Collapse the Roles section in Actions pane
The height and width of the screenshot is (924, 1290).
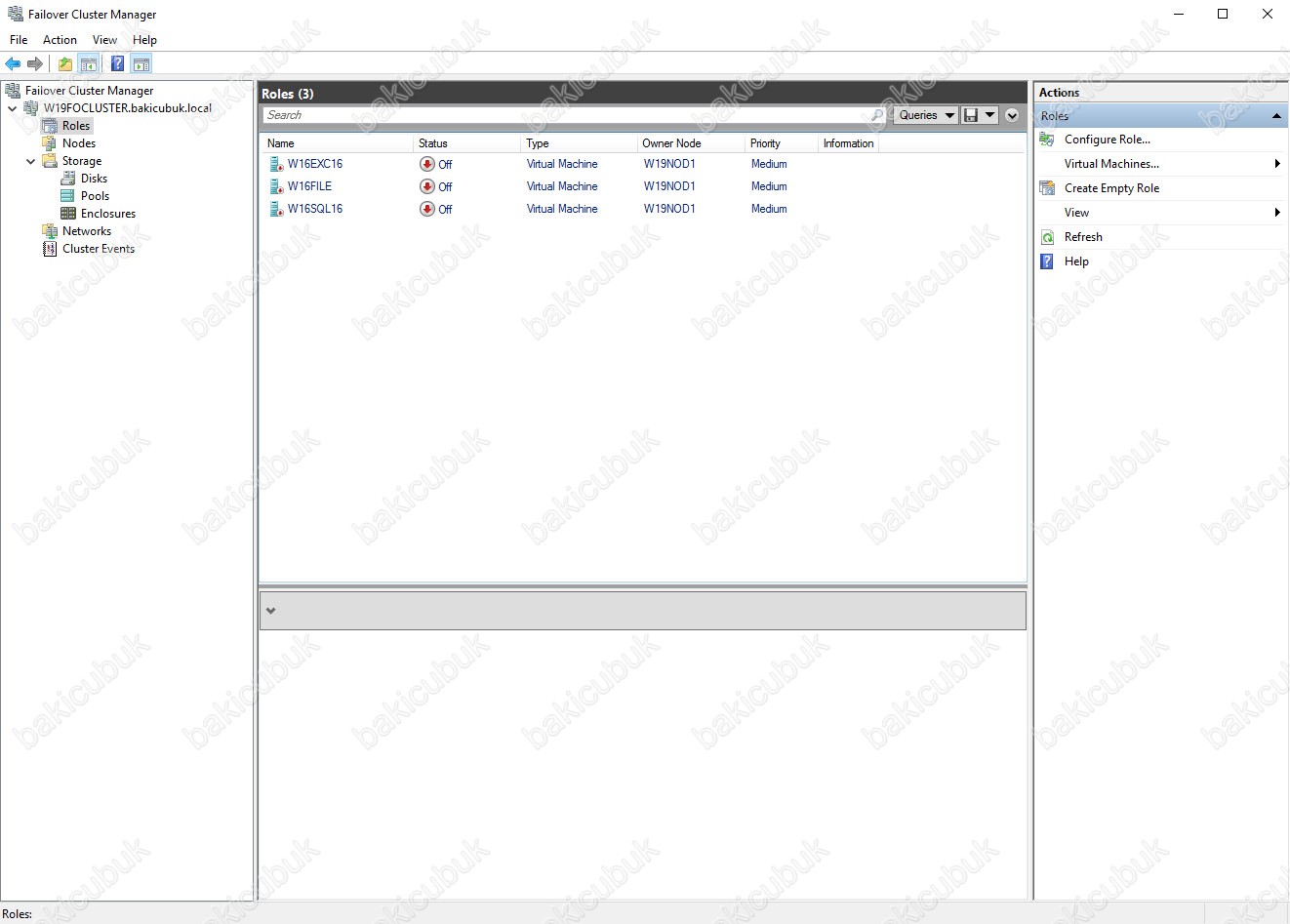coord(1276,116)
